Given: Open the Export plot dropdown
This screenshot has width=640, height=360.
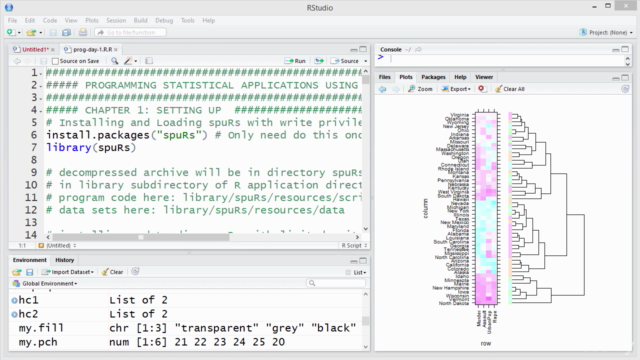Looking at the screenshot, I should 456,89.
